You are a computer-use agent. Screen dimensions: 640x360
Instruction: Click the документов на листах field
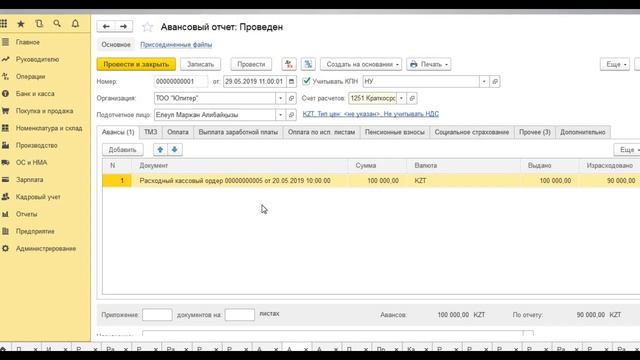240,315
